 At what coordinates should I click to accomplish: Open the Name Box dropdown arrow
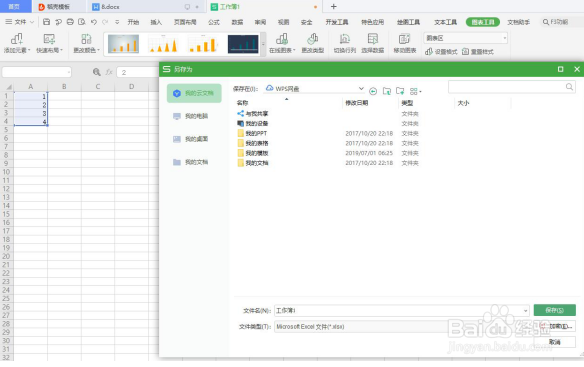click(x=69, y=72)
